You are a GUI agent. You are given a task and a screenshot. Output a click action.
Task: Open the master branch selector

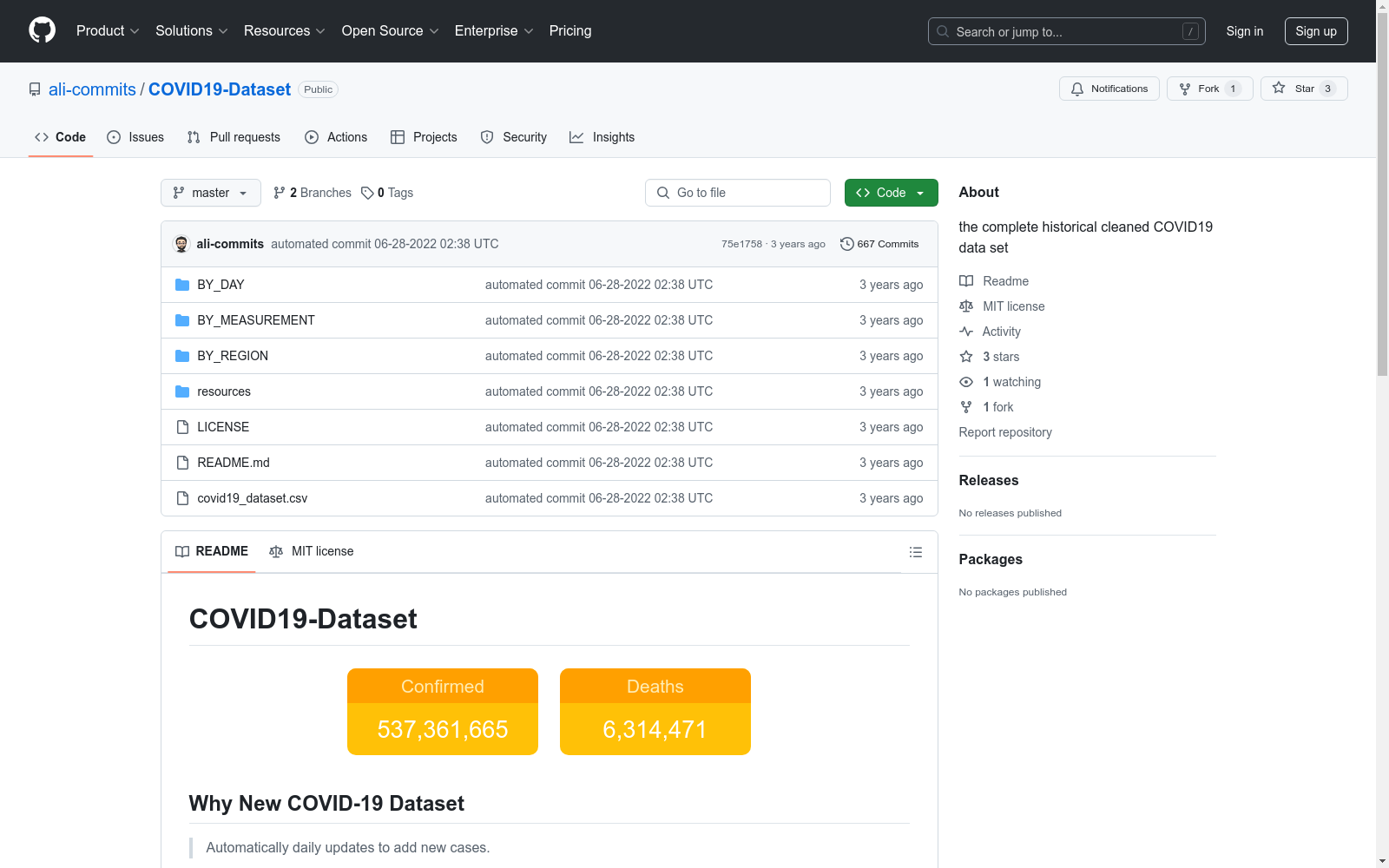(x=211, y=193)
